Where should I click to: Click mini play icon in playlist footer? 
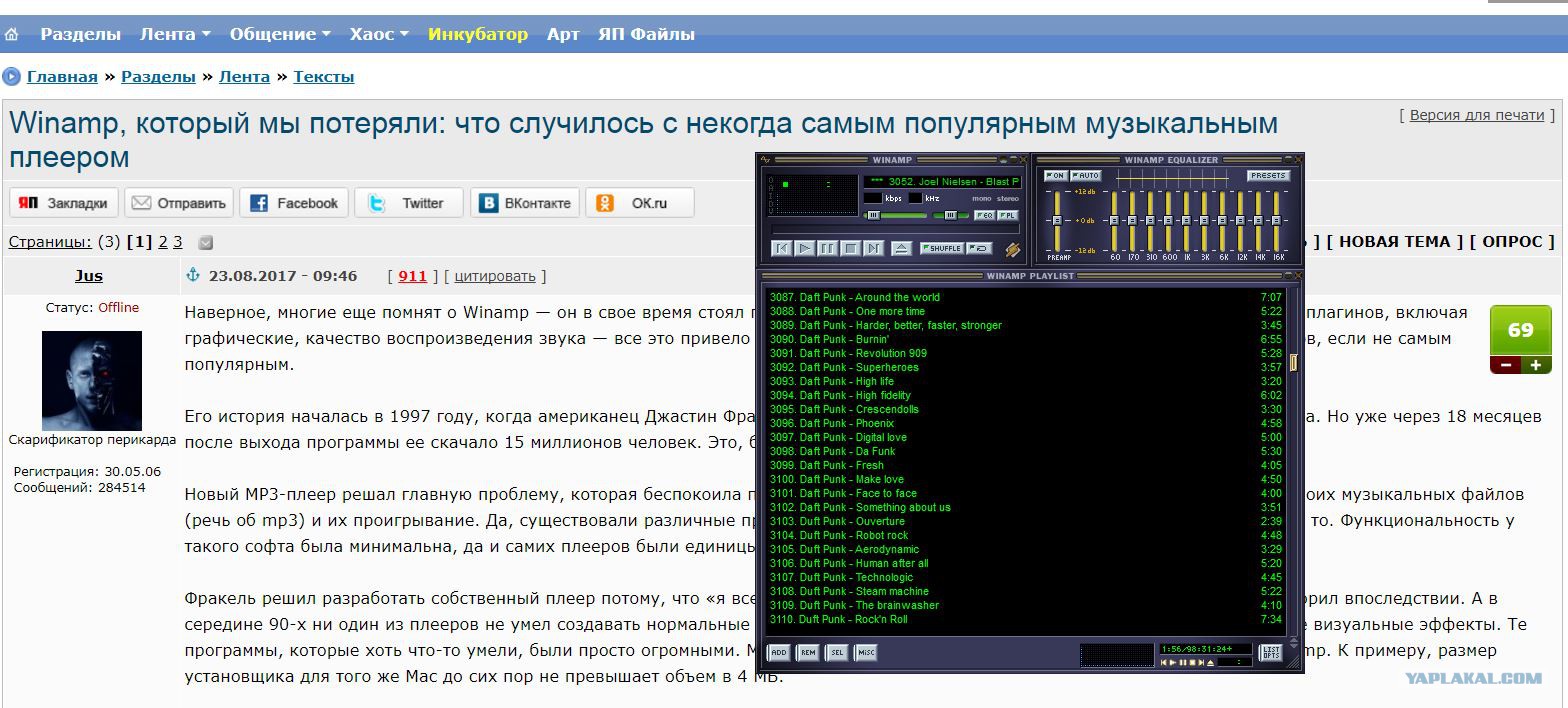click(1174, 662)
